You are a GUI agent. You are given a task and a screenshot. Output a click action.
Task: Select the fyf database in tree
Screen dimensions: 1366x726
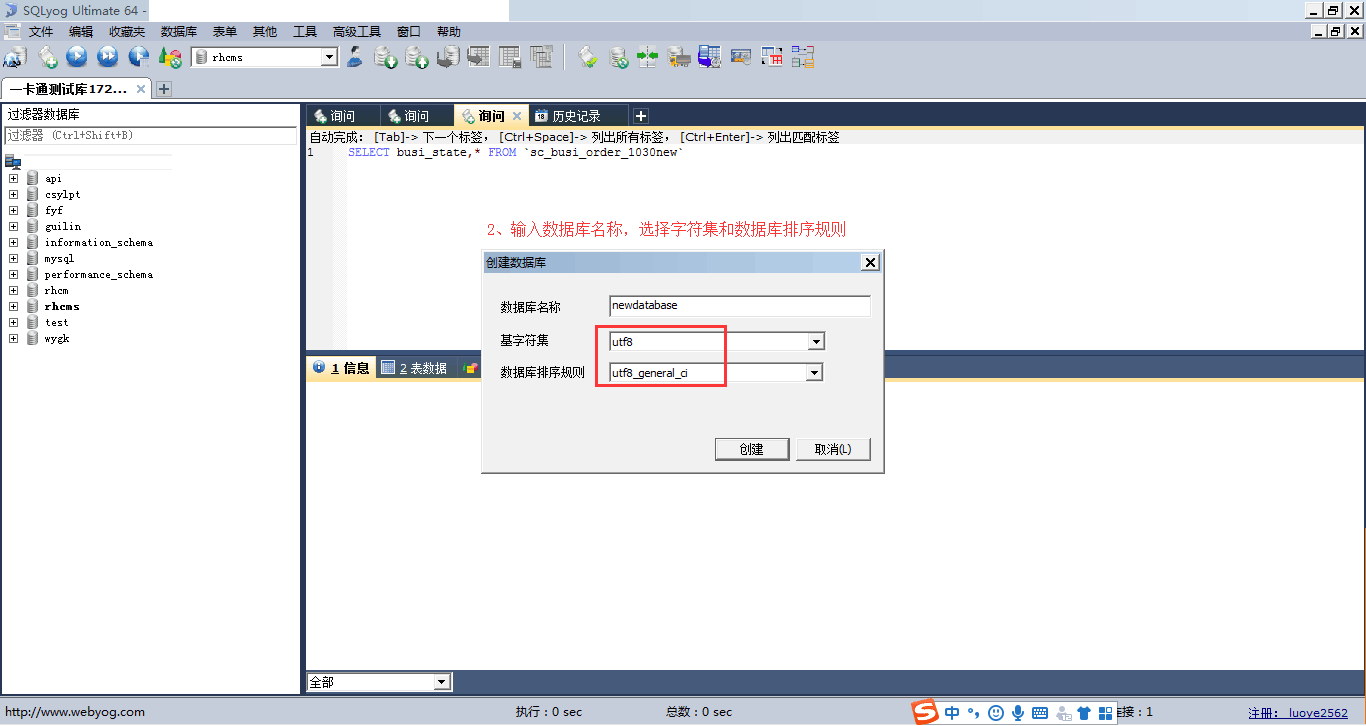tap(54, 211)
